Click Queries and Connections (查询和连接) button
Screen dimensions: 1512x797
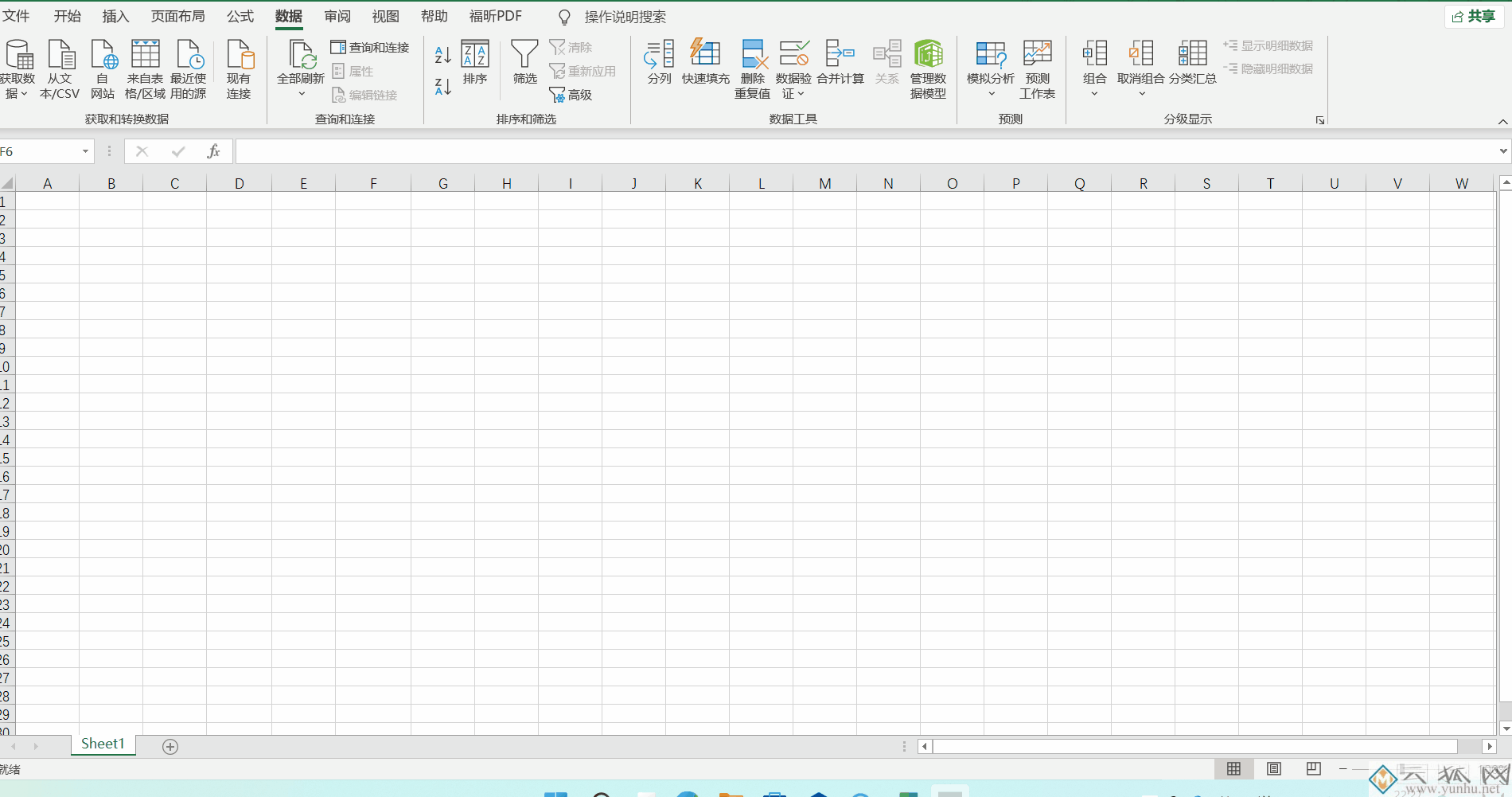(x=370, y=48)
